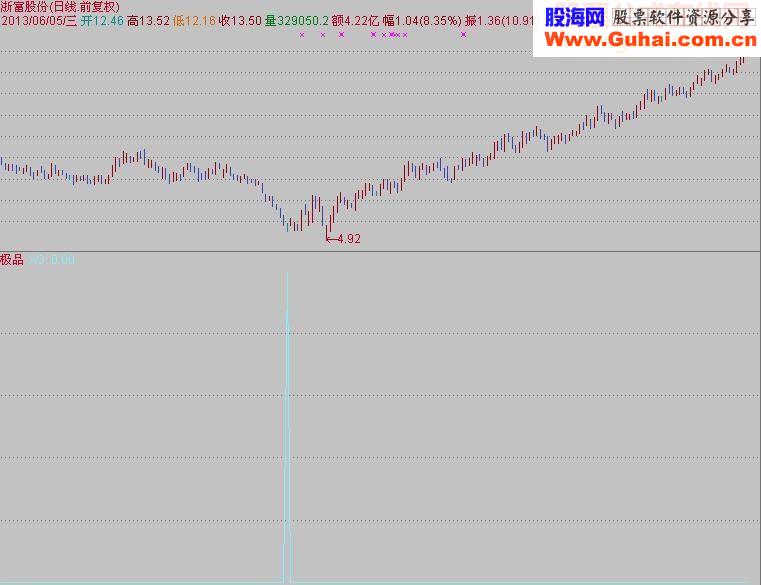Click the close price 收13.50

[x=240, y=21]
